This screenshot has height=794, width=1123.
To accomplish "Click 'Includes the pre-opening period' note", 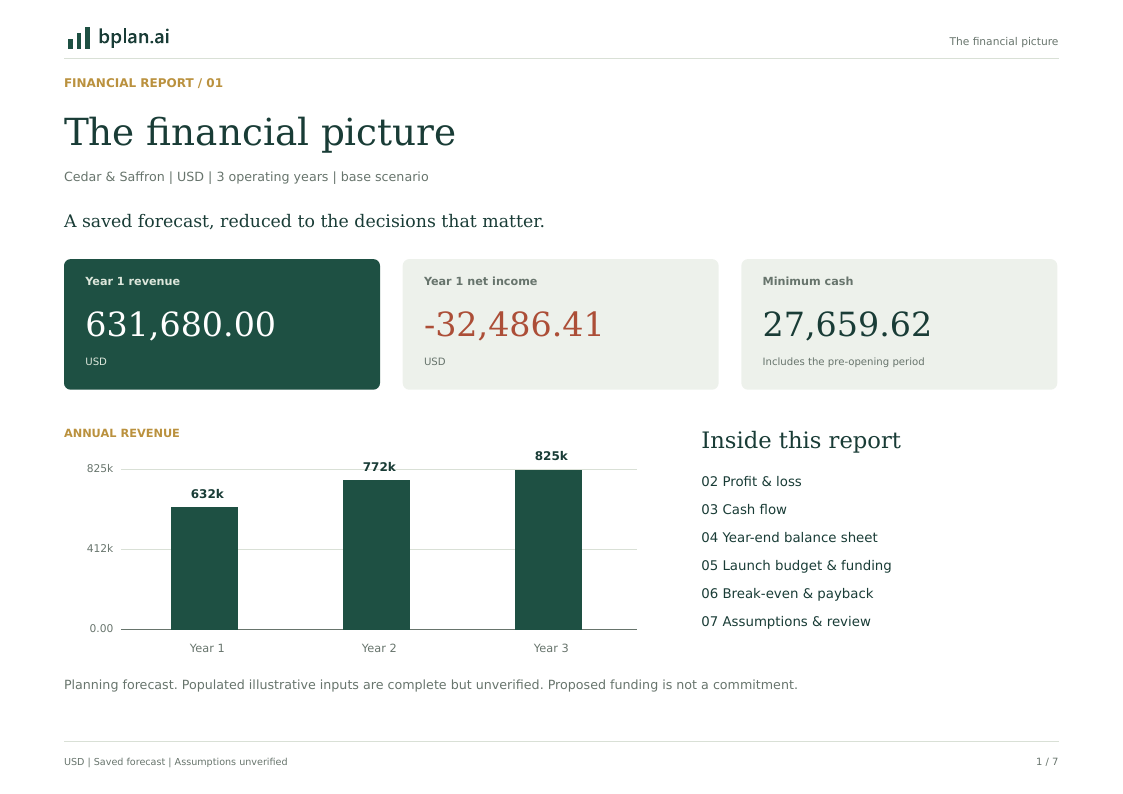I will coord(843,362).
